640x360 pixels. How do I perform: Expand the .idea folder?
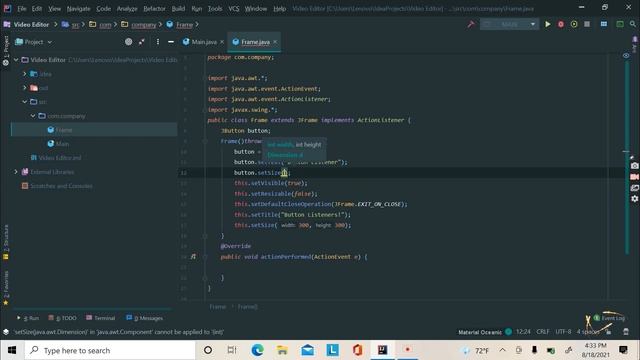[24, 74]
